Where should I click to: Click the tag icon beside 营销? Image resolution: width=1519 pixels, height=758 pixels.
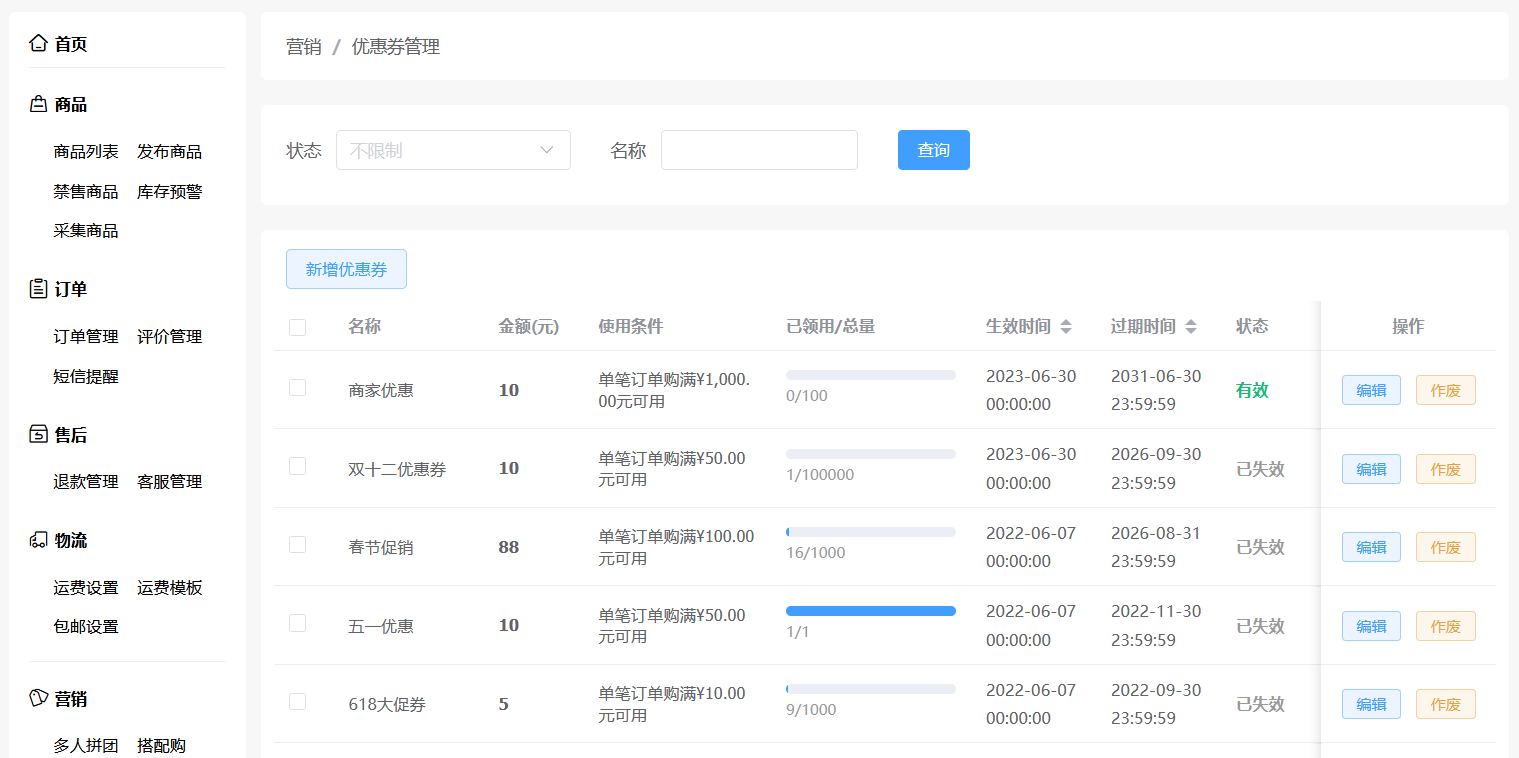[x=38, y=698]
